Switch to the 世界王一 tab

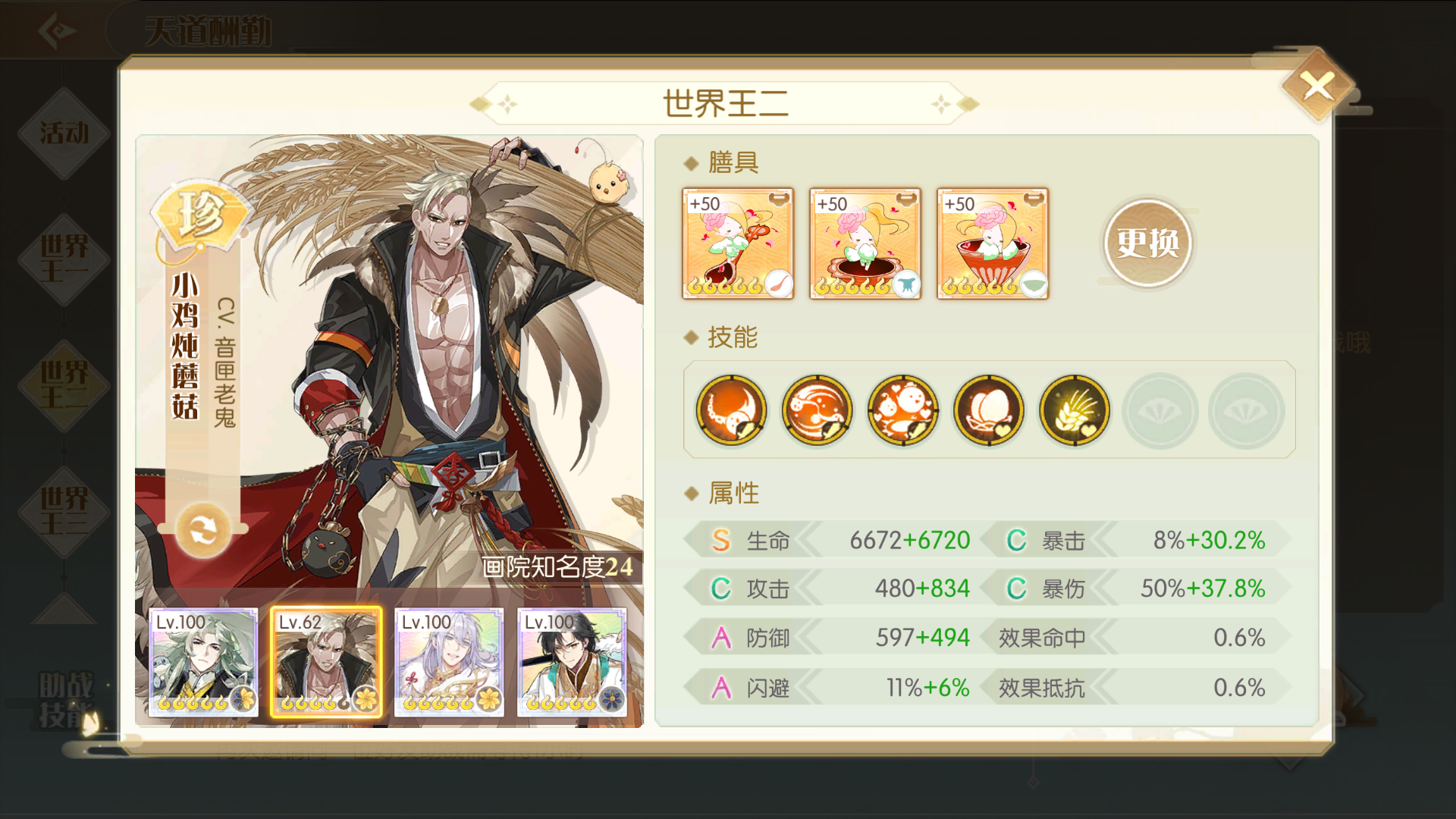[64, 259]
